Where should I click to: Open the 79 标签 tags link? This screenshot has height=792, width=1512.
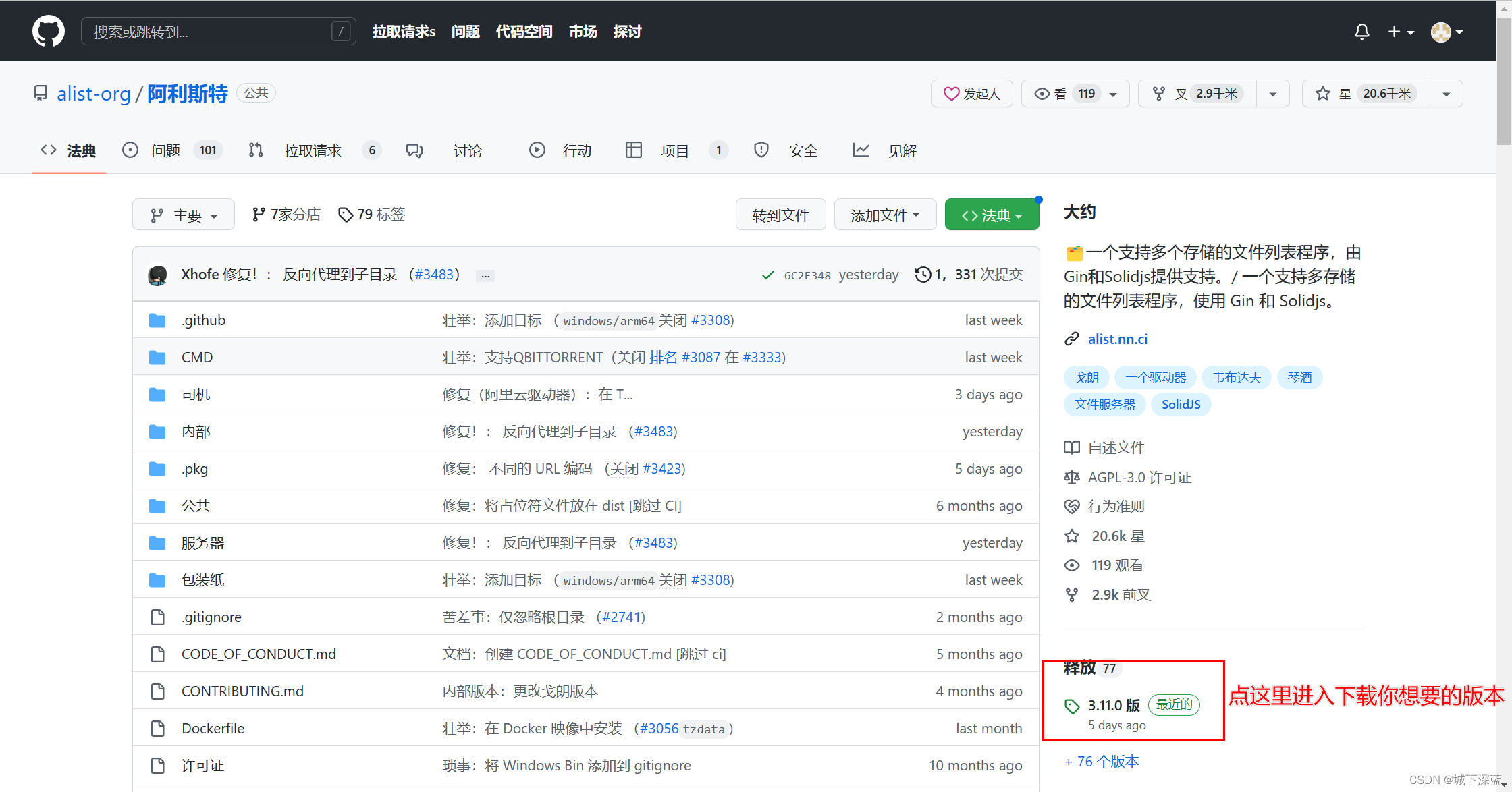(x=371, y=215)
